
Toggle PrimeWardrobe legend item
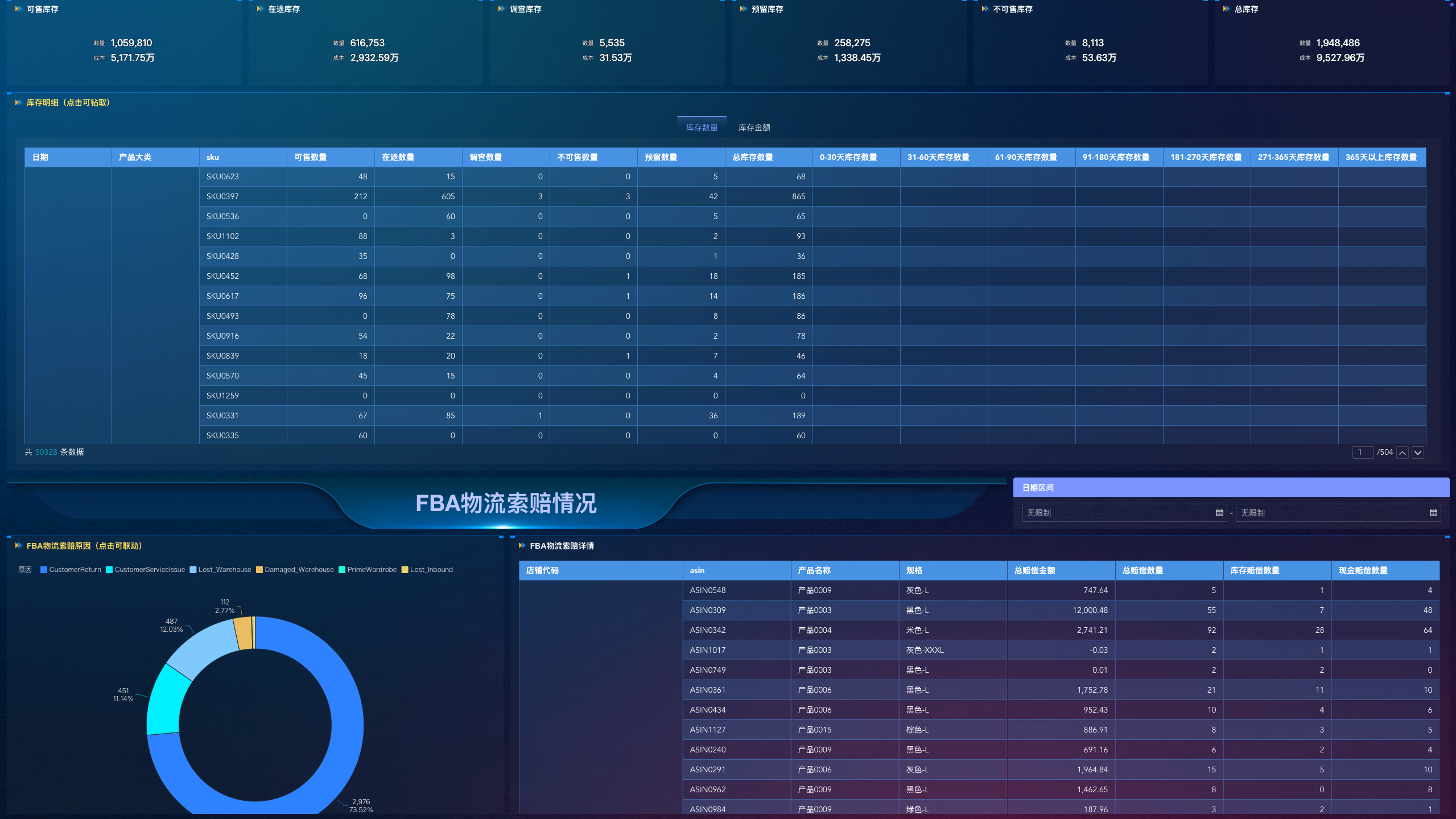[x=368, y=570]
